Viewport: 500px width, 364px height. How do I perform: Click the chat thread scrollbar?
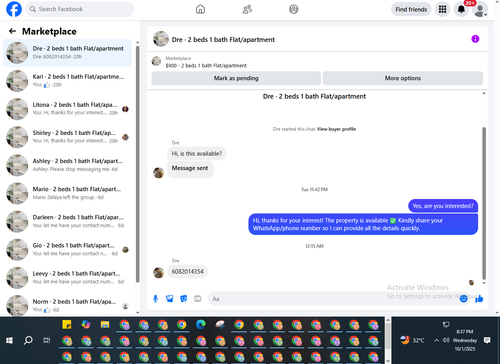(x=484, y=203)
